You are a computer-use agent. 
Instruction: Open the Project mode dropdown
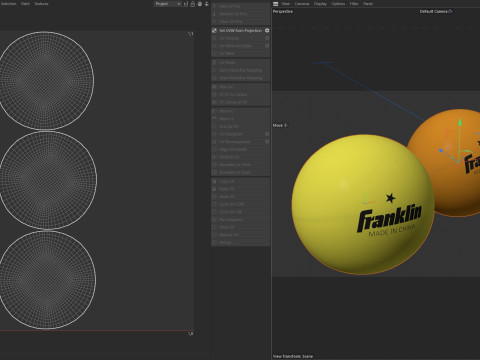coord(167,4)
